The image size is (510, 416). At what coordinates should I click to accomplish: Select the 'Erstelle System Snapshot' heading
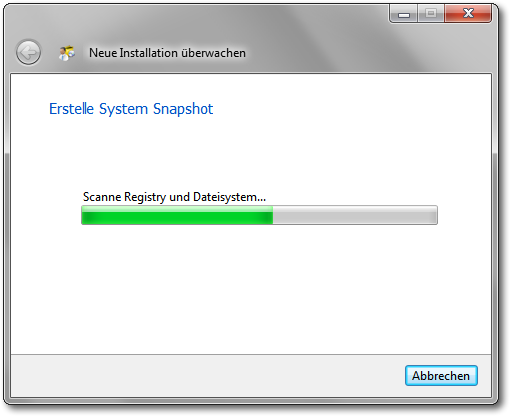[131, 109]
